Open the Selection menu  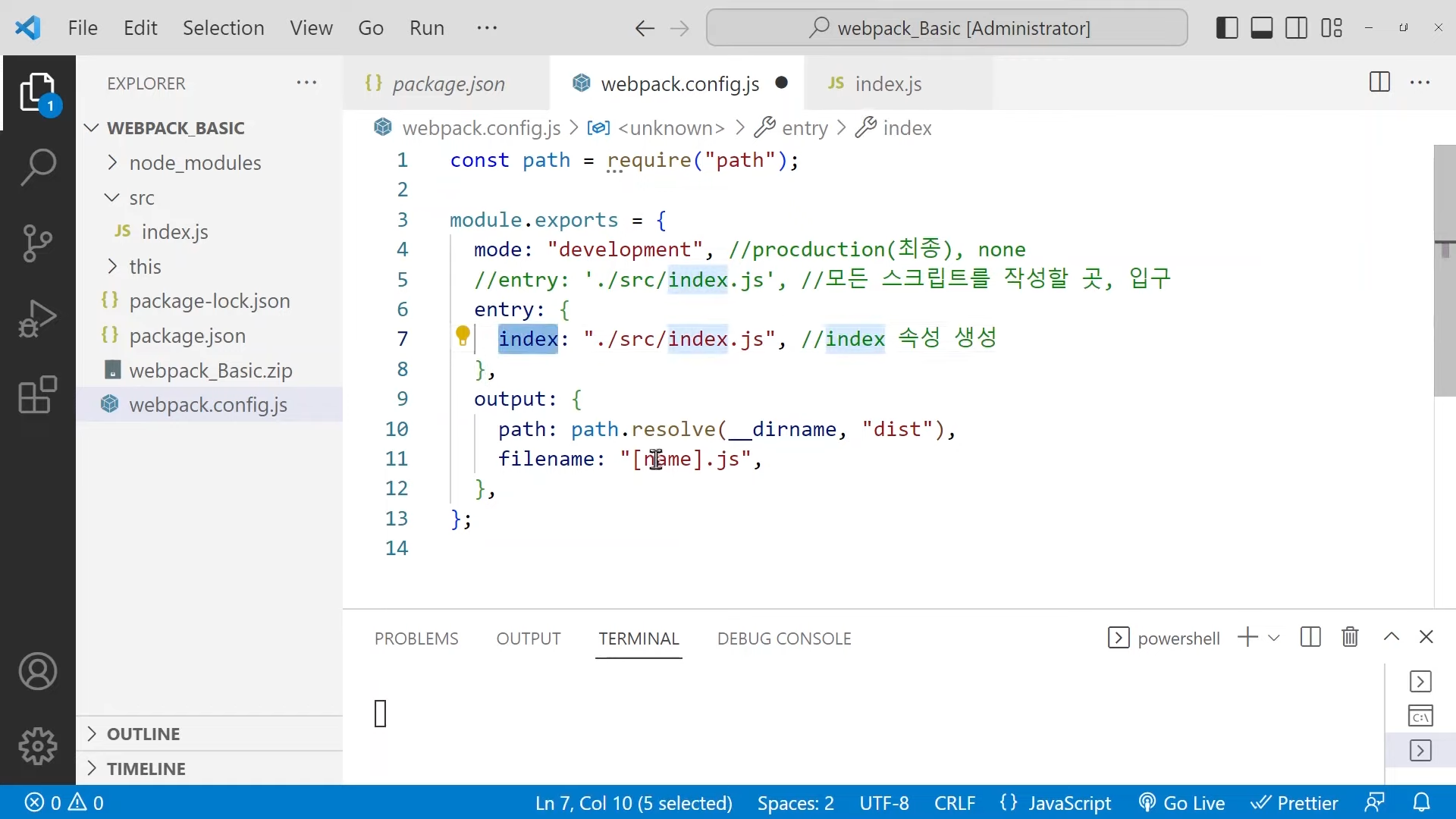223,28
